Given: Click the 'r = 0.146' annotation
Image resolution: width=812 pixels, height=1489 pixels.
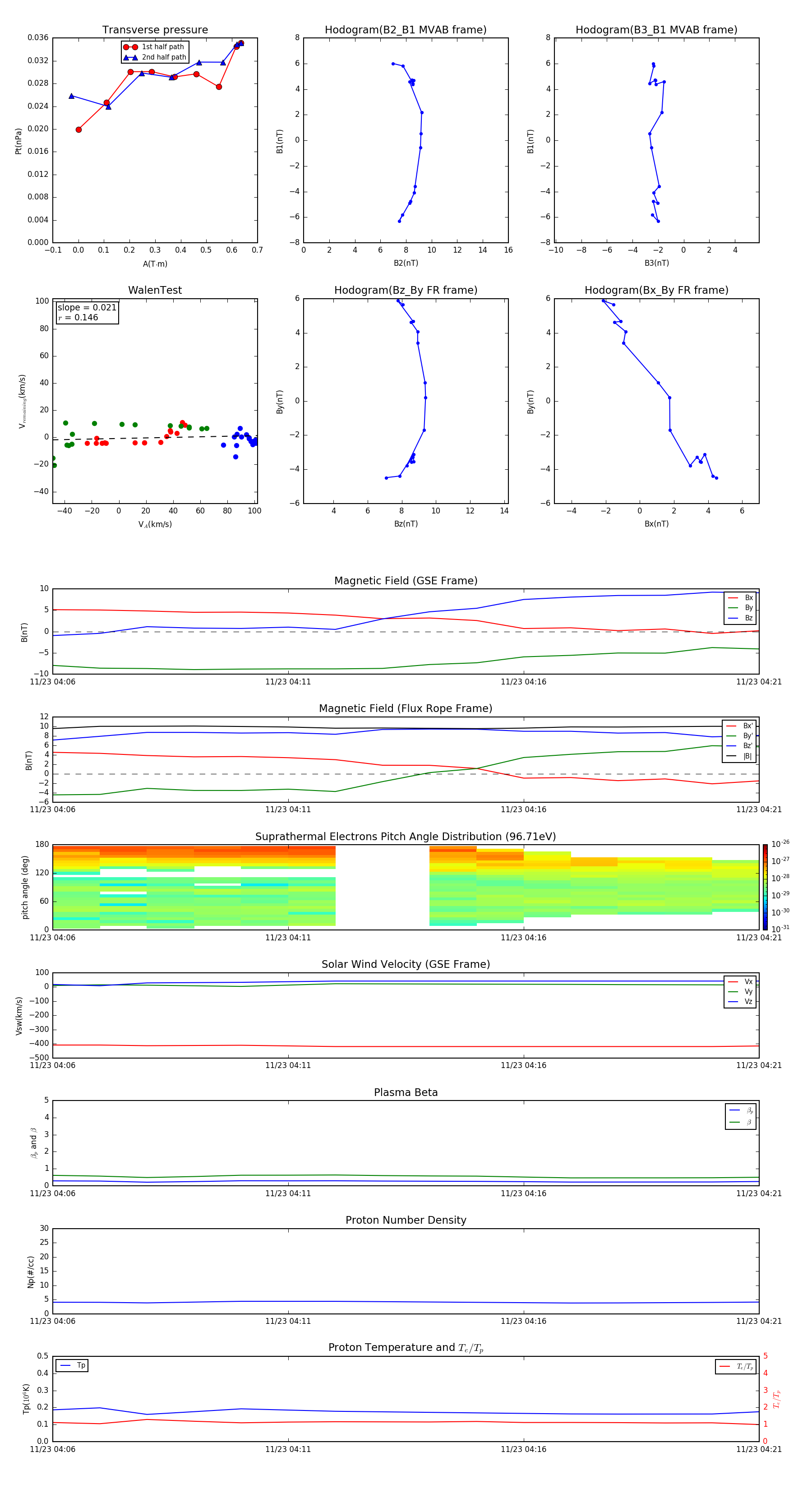Looking at the screenshot, I should pyautogui.click(x=78, y=317).
